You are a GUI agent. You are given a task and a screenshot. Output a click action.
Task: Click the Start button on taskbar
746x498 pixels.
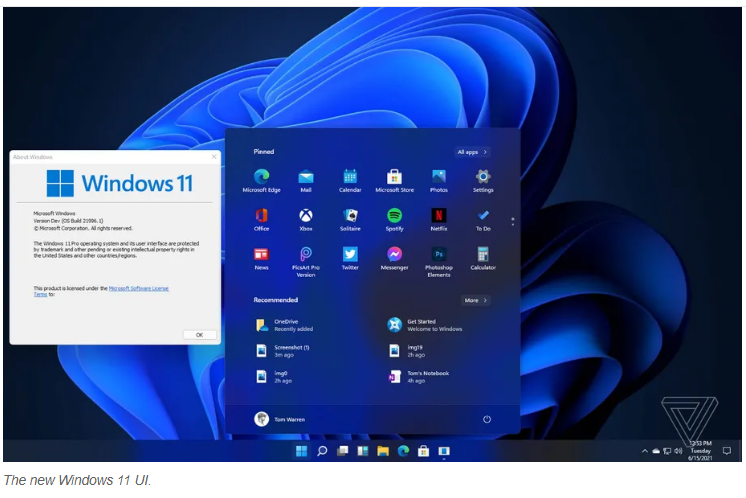pos(301,450)
